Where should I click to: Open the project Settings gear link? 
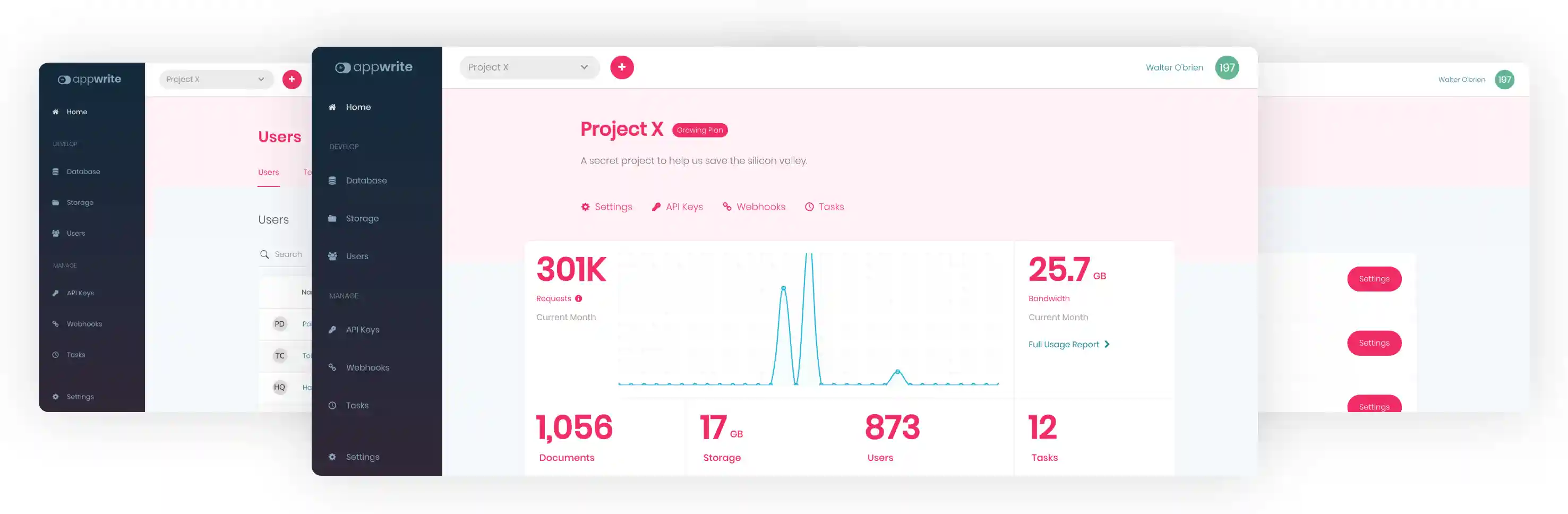pos(606,207)
